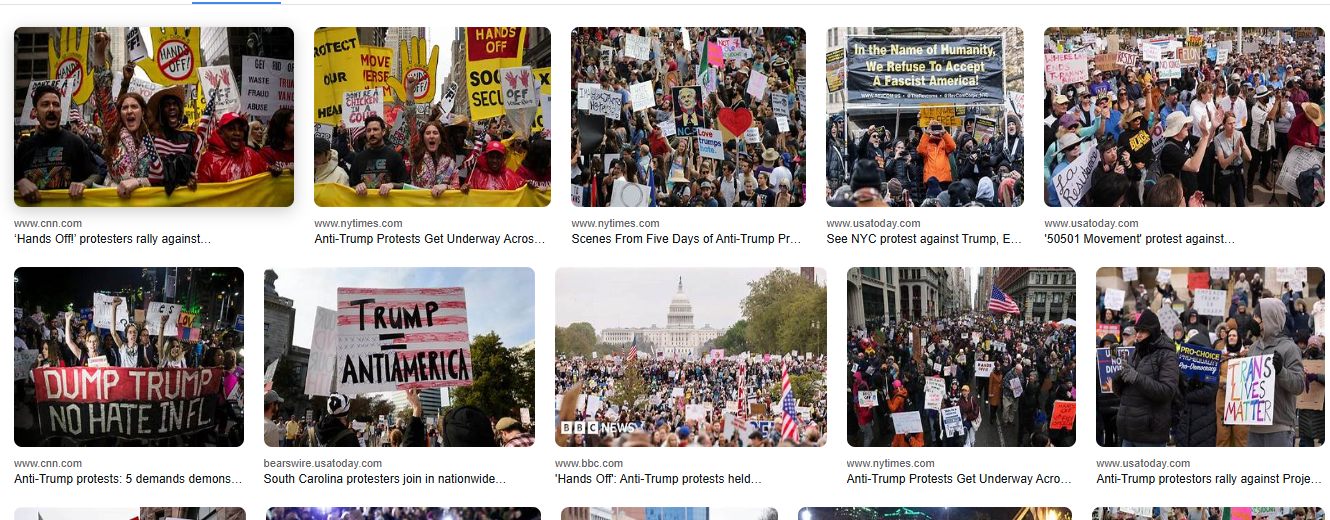Open the 'Refuse To Accept Fascist America' banner image
Viewport: 1330px width, 520px height.
pyautogui.click(x=925, y=117)
